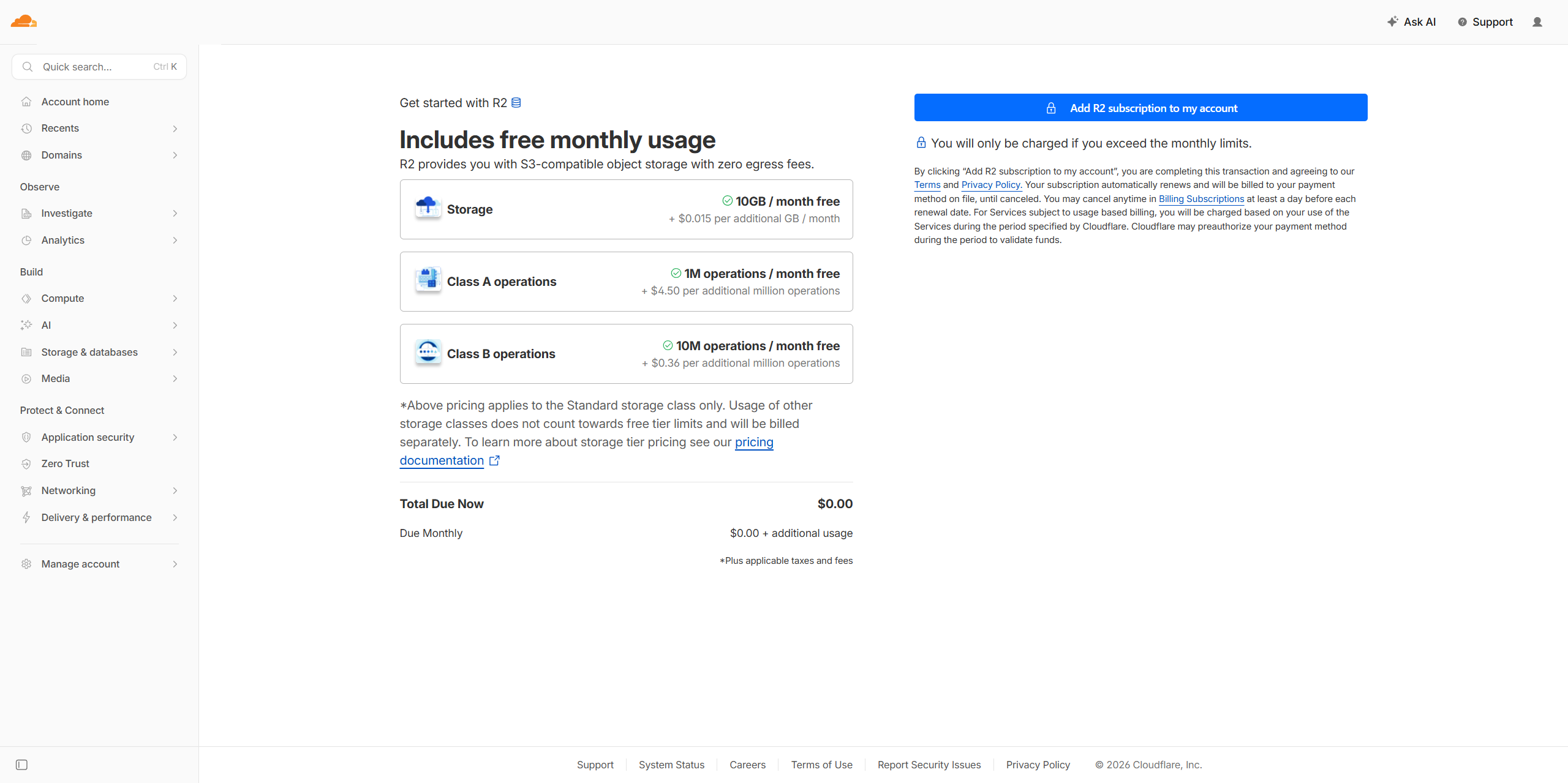This screenshot has height=783, width=1568.
Task: Click Ask AI in the header
Action: coord(1412,22)
